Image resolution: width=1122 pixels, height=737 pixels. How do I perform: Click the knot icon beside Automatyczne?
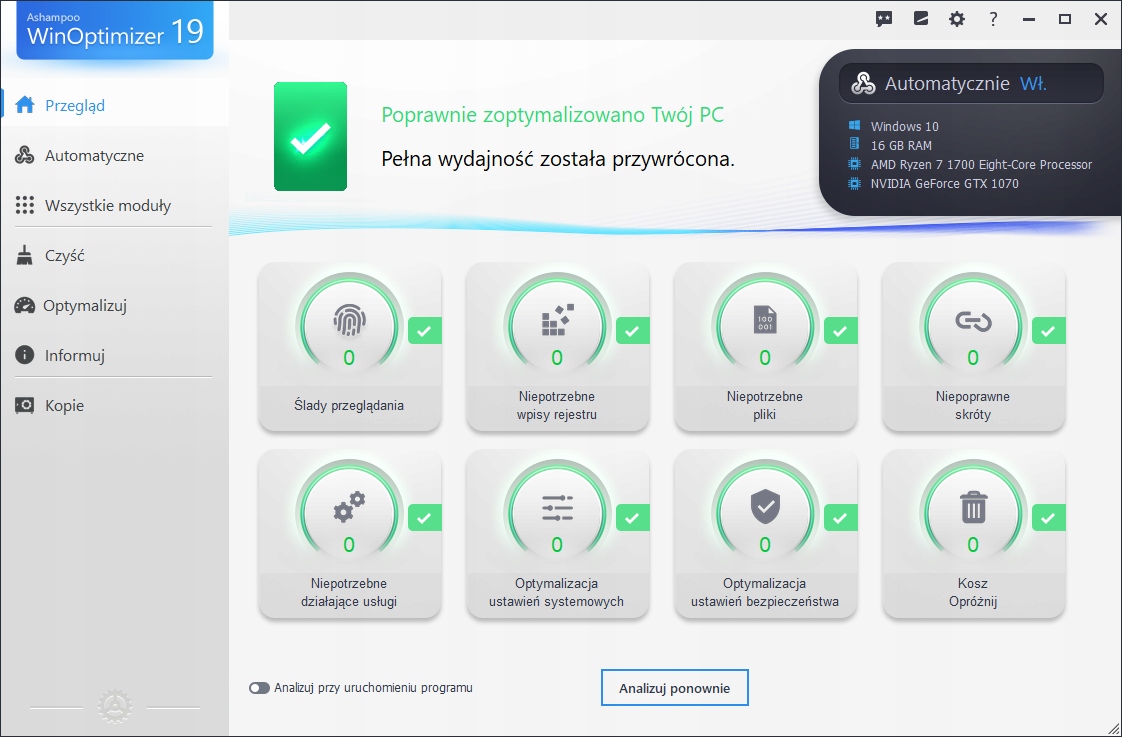click(24, 155)
